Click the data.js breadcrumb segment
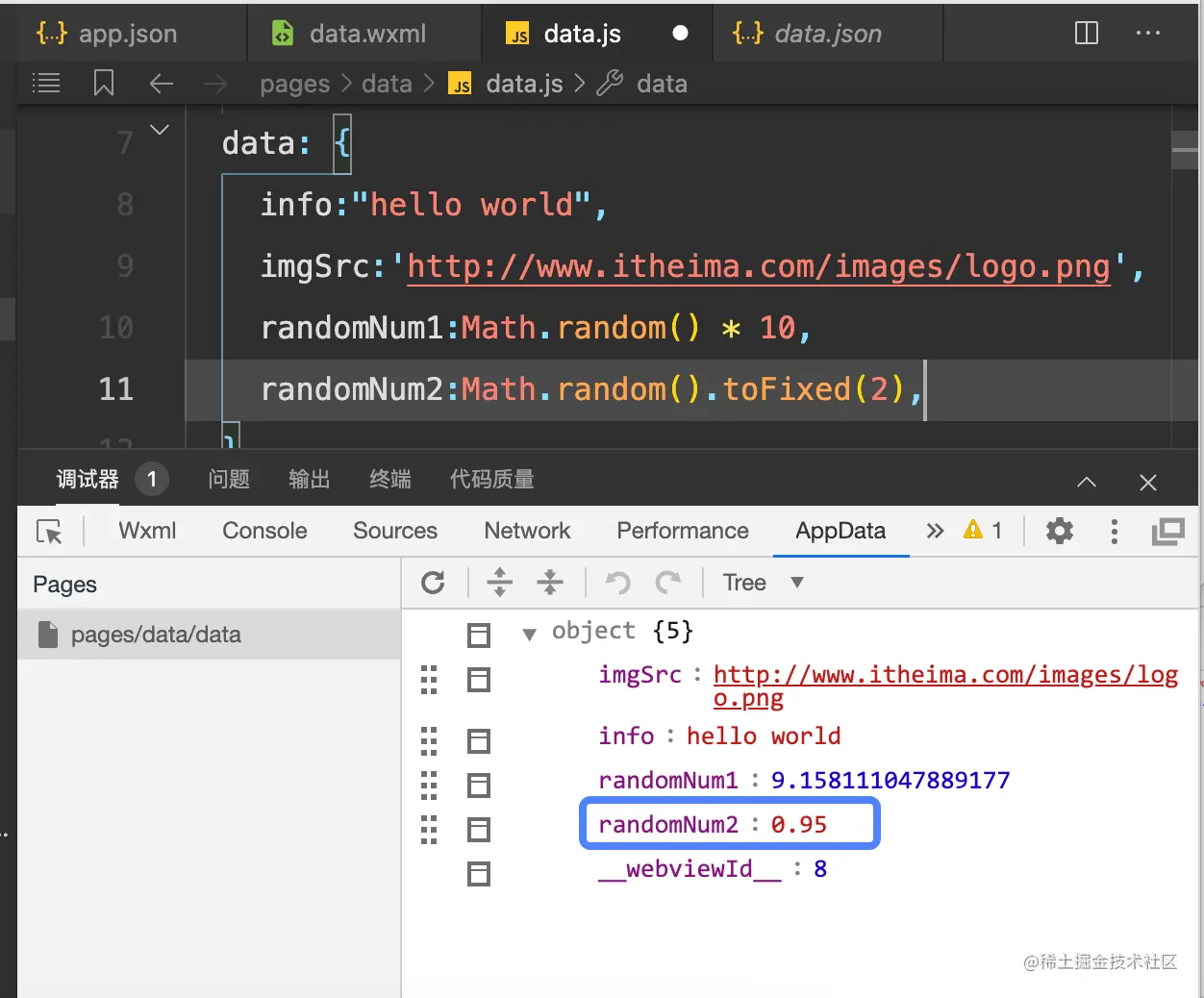The width and height of the screenshot is (1204, 998). [x=507, y=85]
